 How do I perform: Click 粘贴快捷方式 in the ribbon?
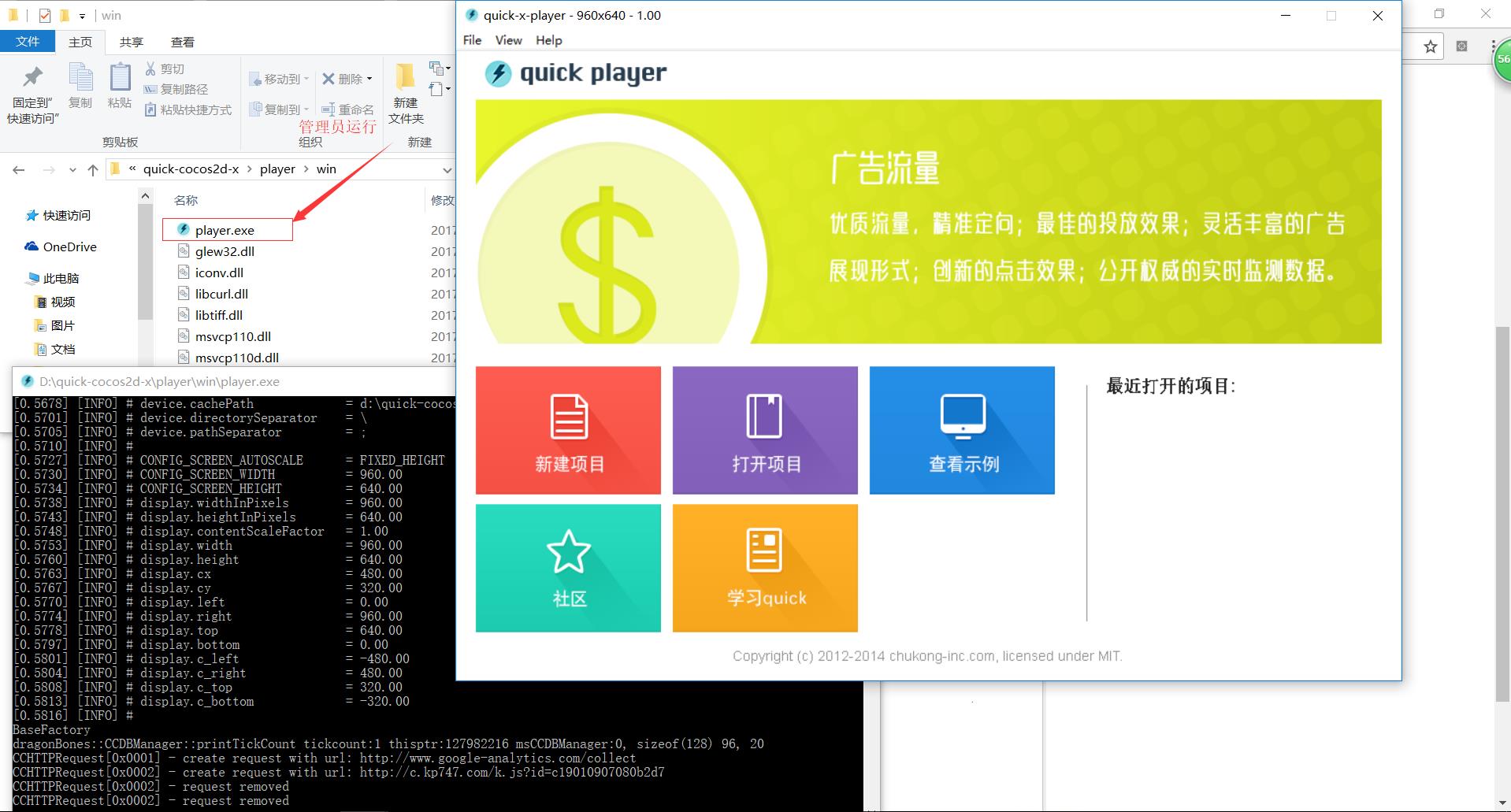tap(187, 109)
